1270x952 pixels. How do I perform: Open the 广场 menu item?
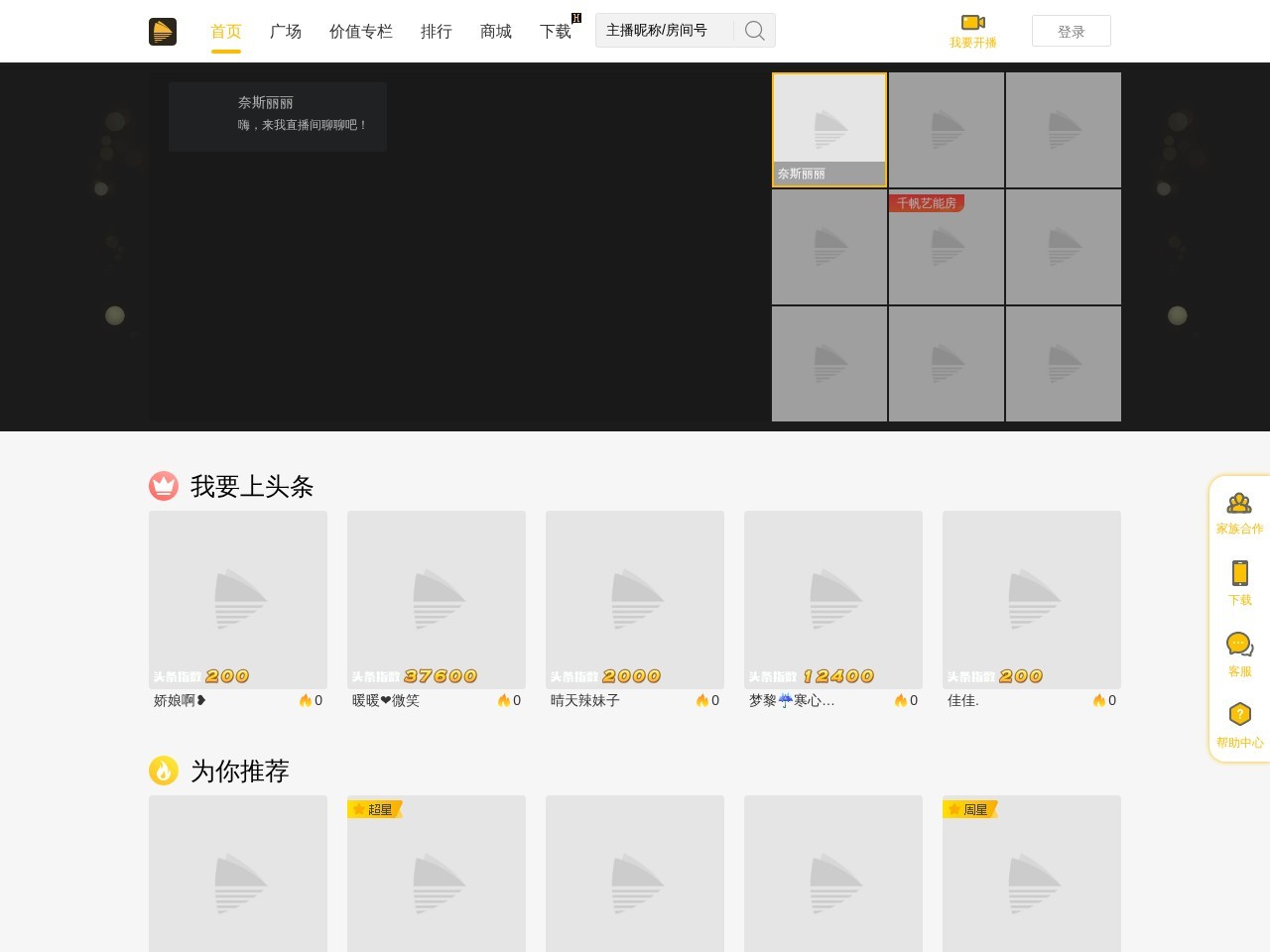[x=286, y=32]
